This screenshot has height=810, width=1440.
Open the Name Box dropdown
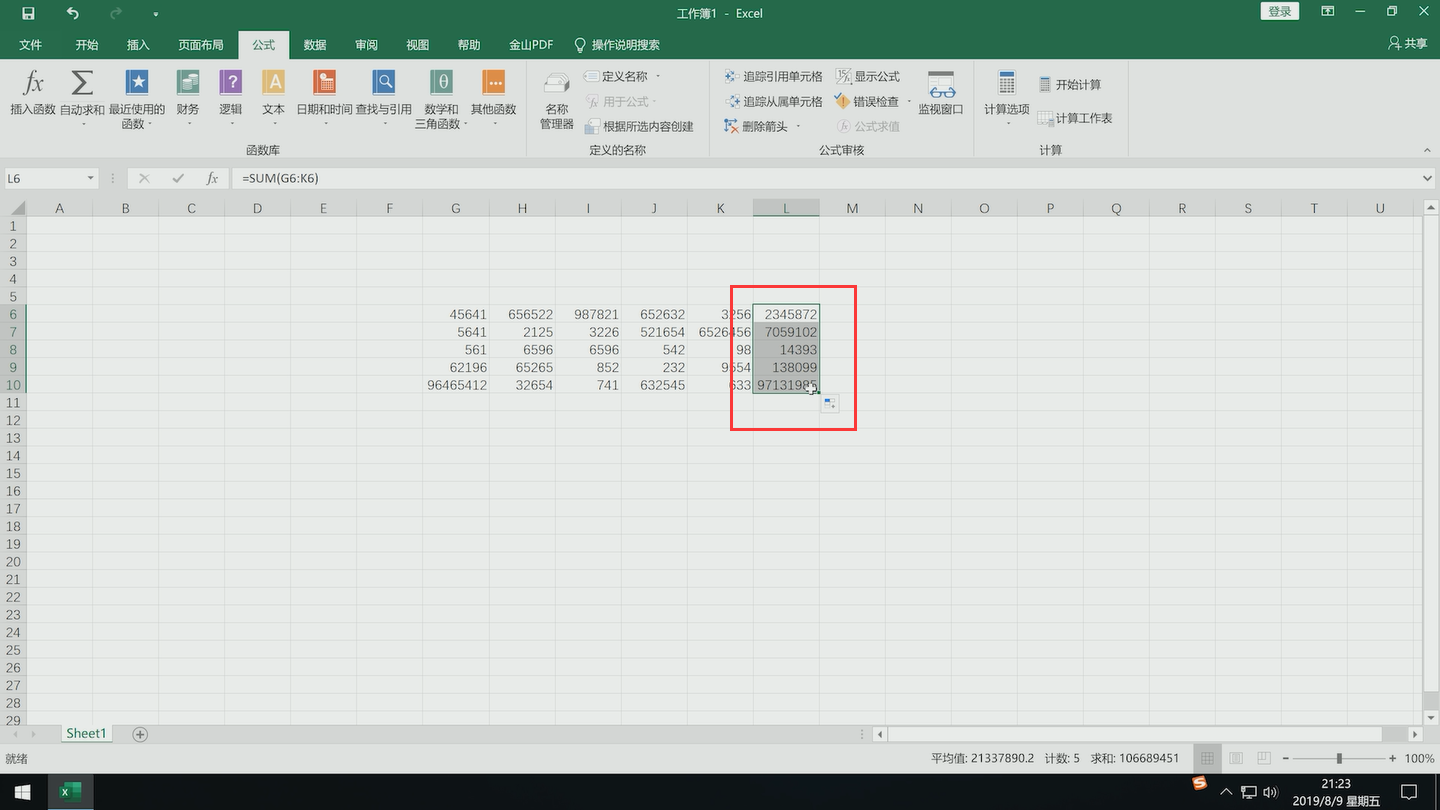(x=91, y=178)
